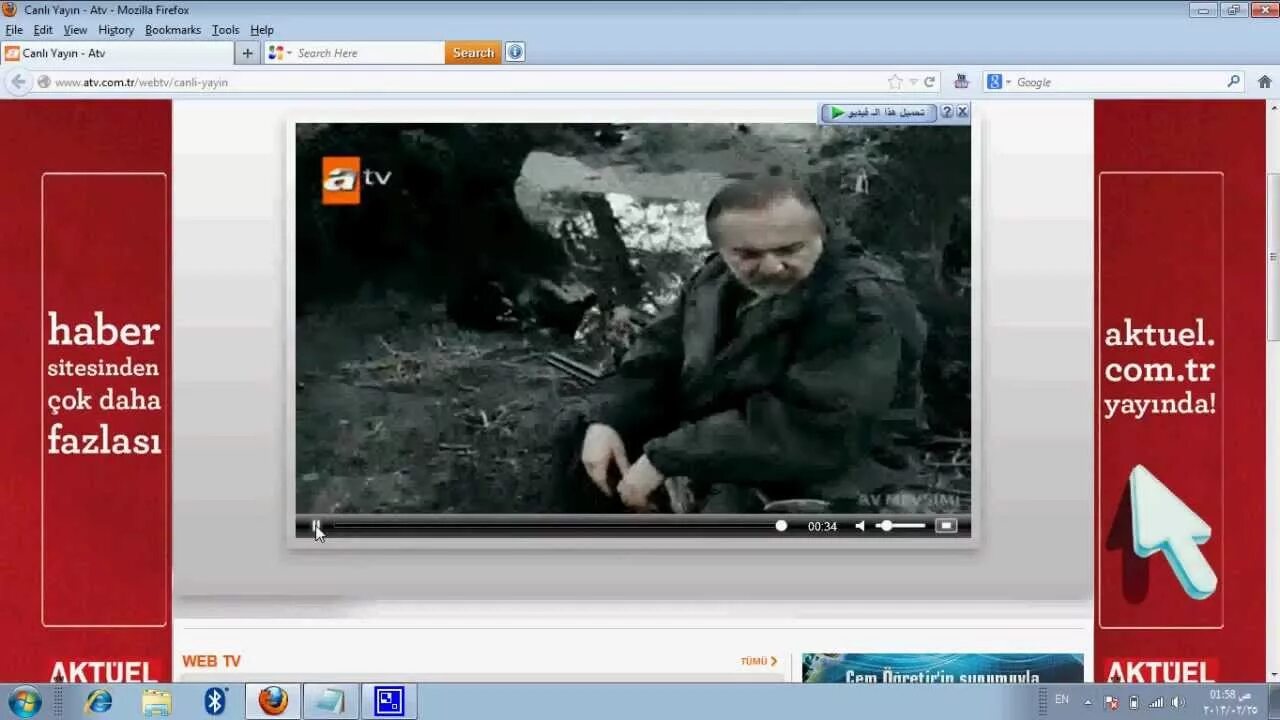Open the Tools menu

pyautogui.click(x=226, y=30)
